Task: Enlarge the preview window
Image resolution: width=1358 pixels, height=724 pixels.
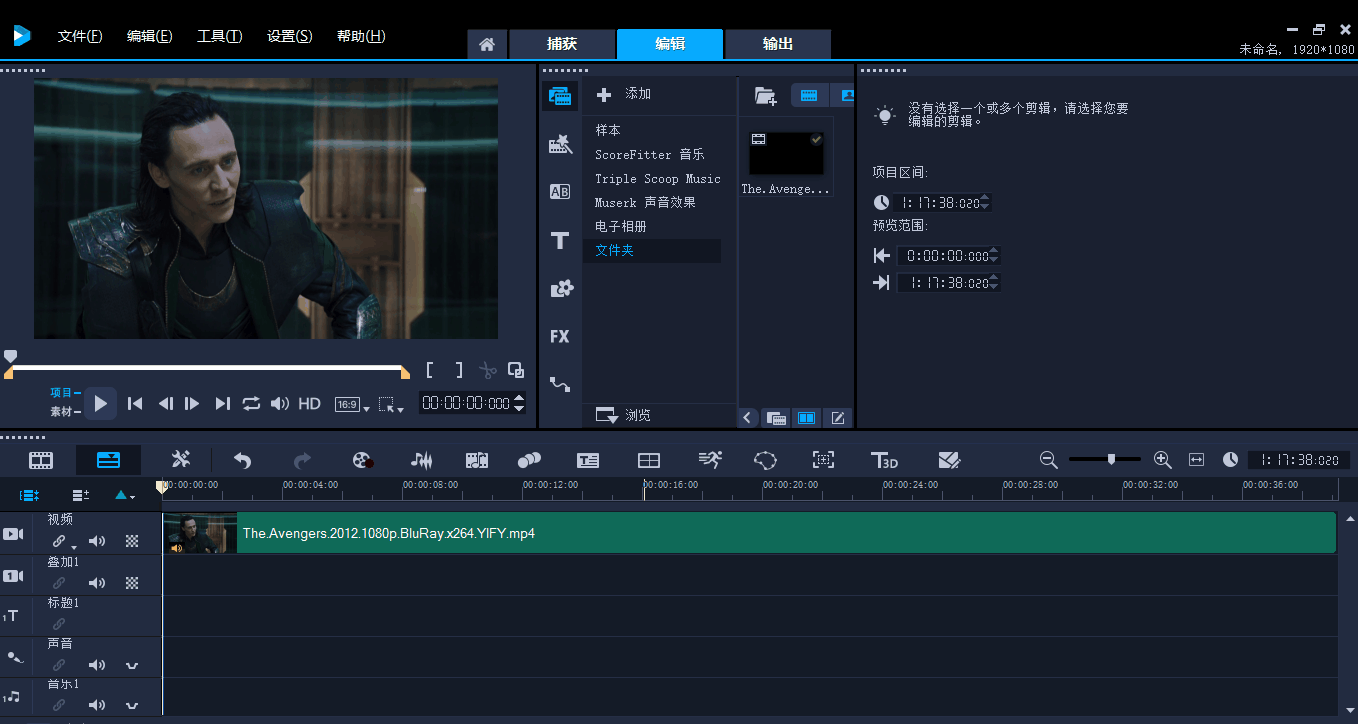Action: click(516, 370)
